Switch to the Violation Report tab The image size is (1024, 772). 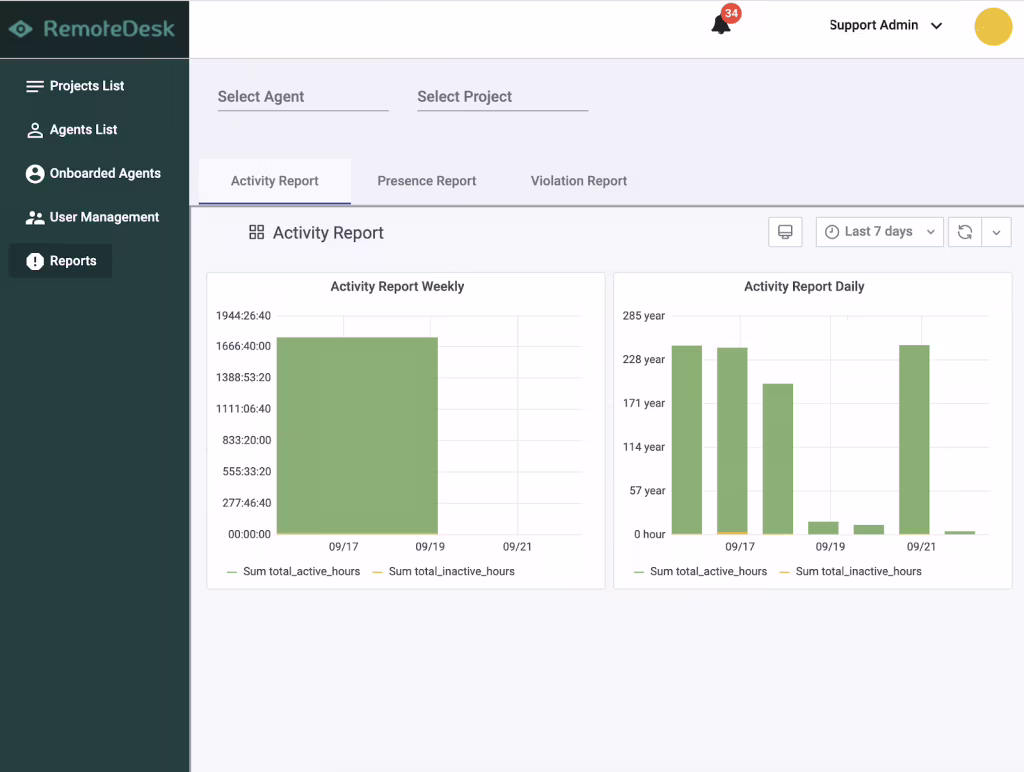[579, 181]
